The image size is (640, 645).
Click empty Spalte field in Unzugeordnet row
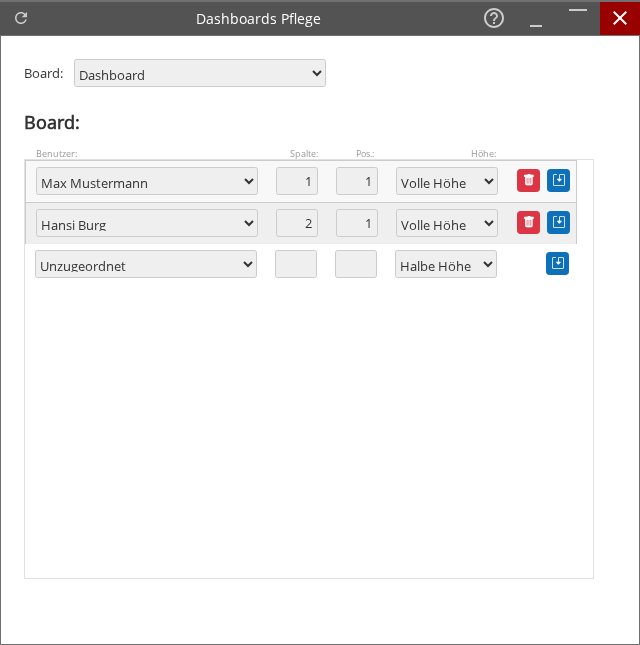tap(296, 265)
